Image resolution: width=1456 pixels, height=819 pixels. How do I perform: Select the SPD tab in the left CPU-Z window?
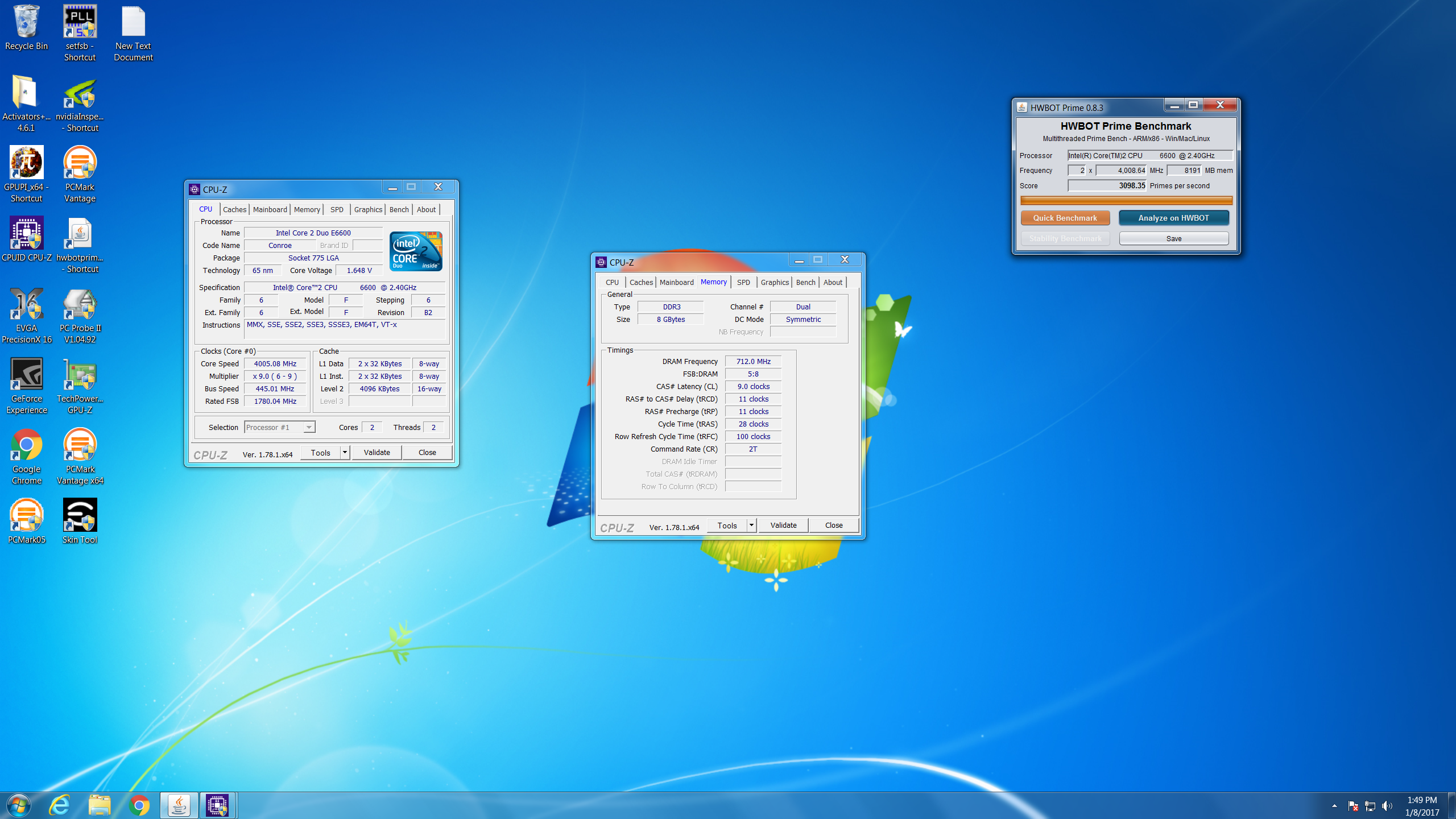tap(337, 209)
